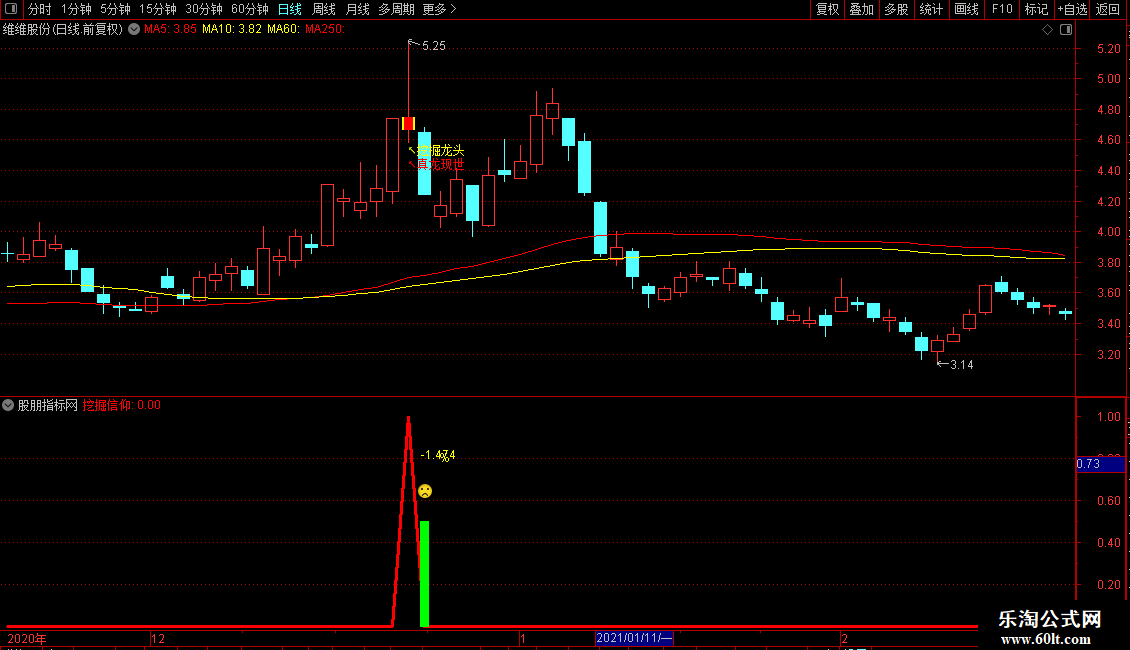The width and height of the screenshot is (1130, 650).
Task: Click the -1.4% yellow indicator label
Action: 437,455
